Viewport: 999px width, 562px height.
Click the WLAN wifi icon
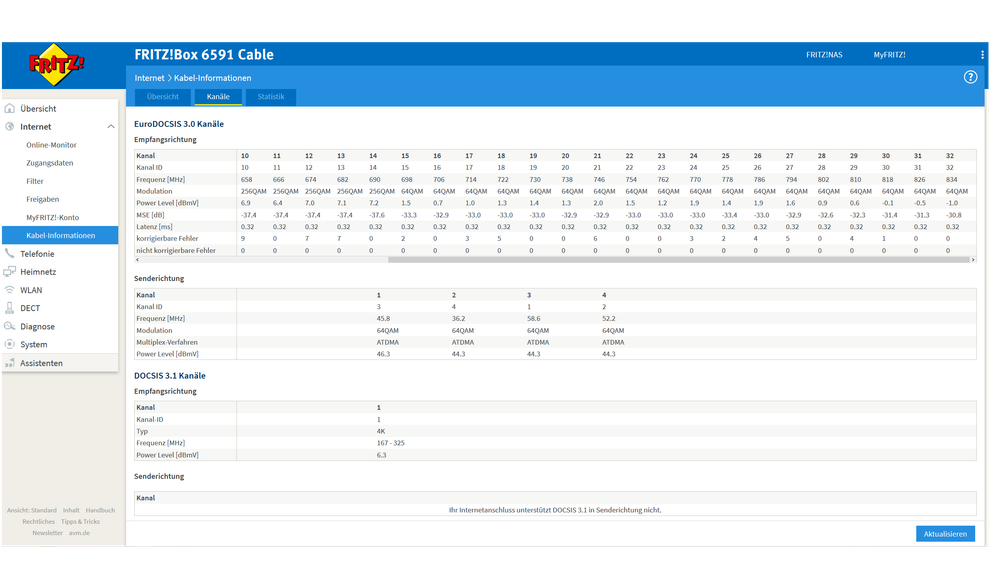(x=10, y=290)
